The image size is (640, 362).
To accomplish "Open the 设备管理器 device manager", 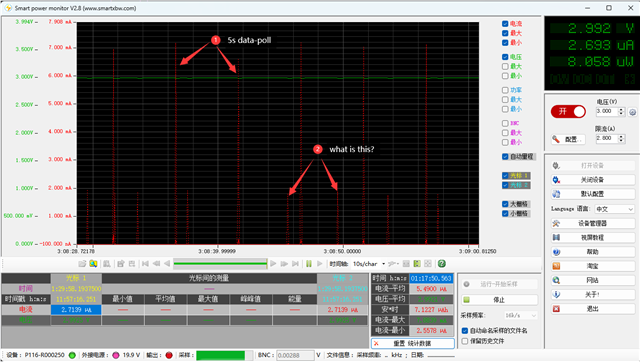I will (592, 223).
